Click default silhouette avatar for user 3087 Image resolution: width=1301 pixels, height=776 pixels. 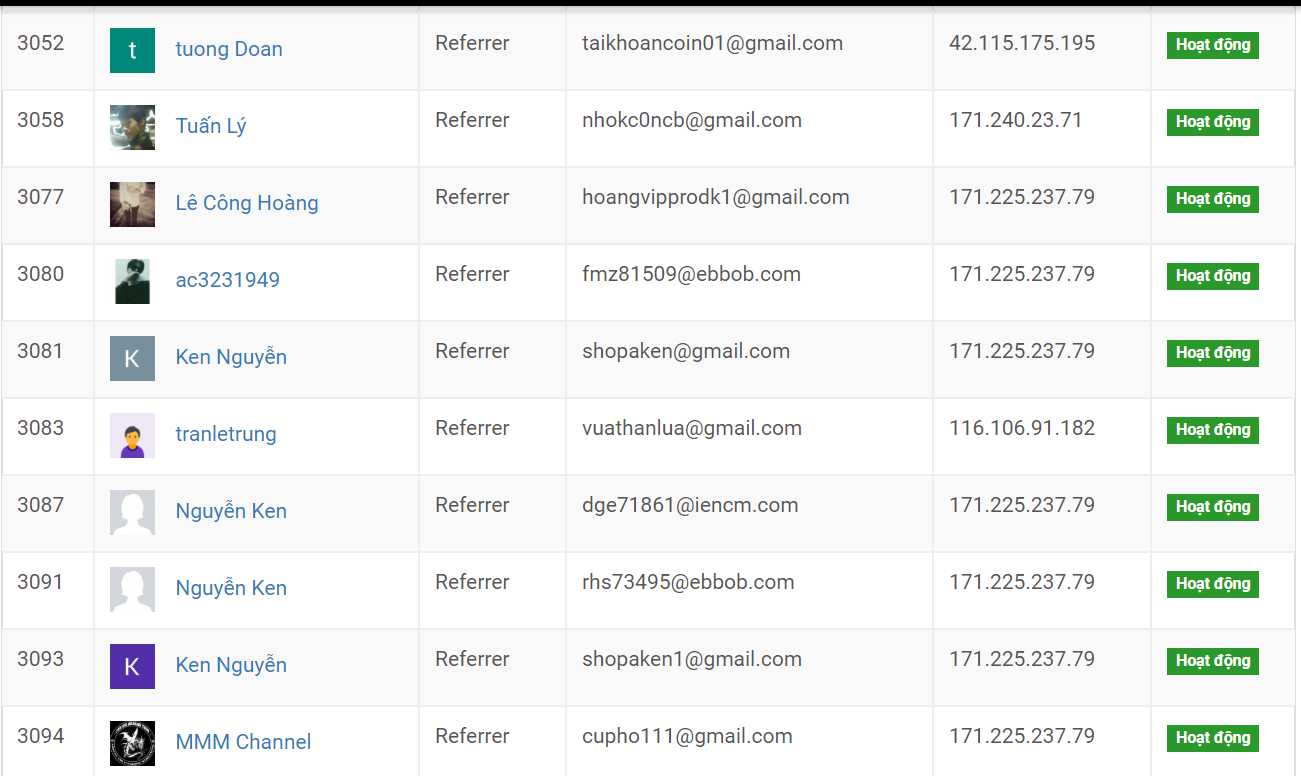[132, 512]
